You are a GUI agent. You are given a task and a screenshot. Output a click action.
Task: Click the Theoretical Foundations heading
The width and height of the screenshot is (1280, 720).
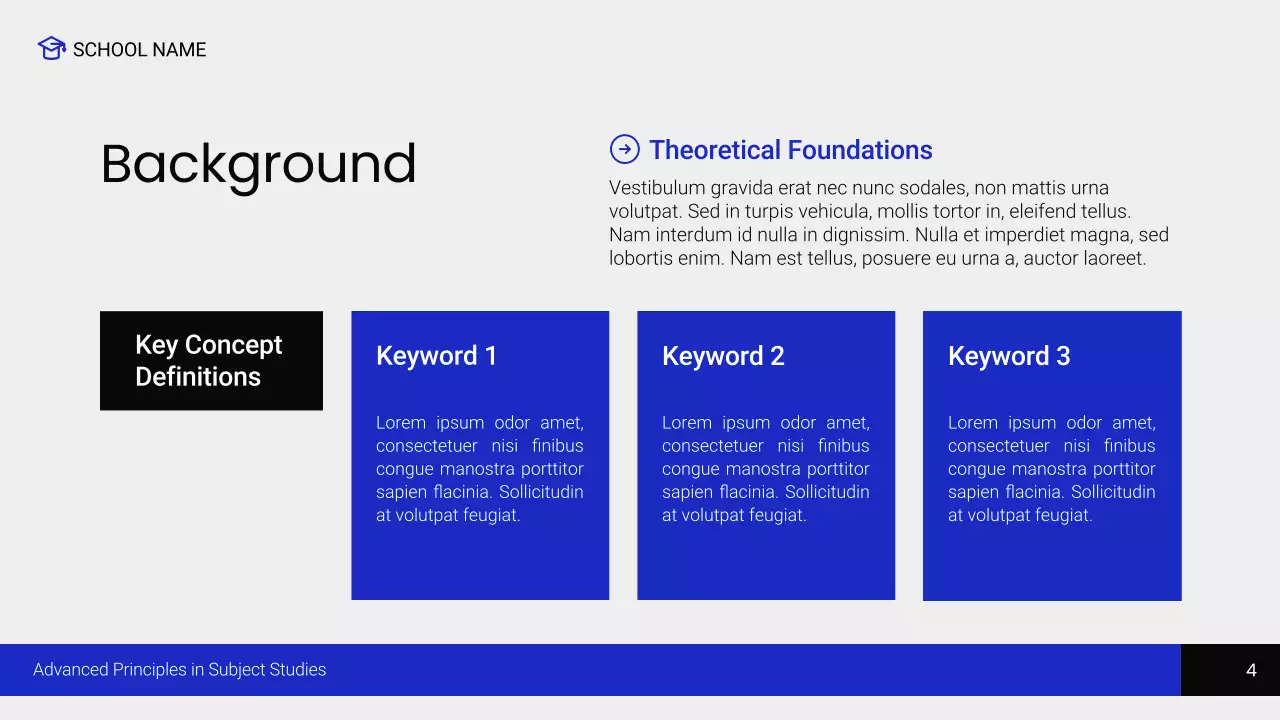pyautogui.click(x=790, y=150)
